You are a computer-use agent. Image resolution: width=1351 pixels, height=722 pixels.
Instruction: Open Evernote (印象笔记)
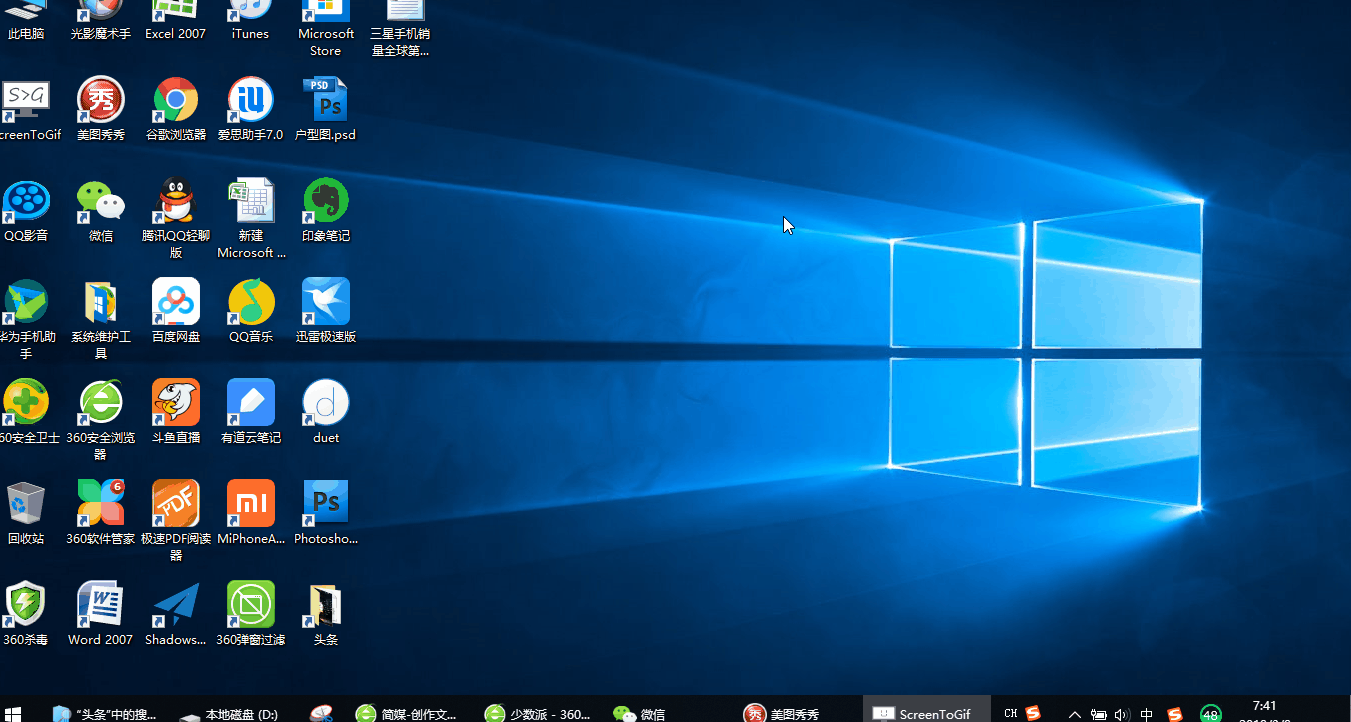click(x=325, y=198)
